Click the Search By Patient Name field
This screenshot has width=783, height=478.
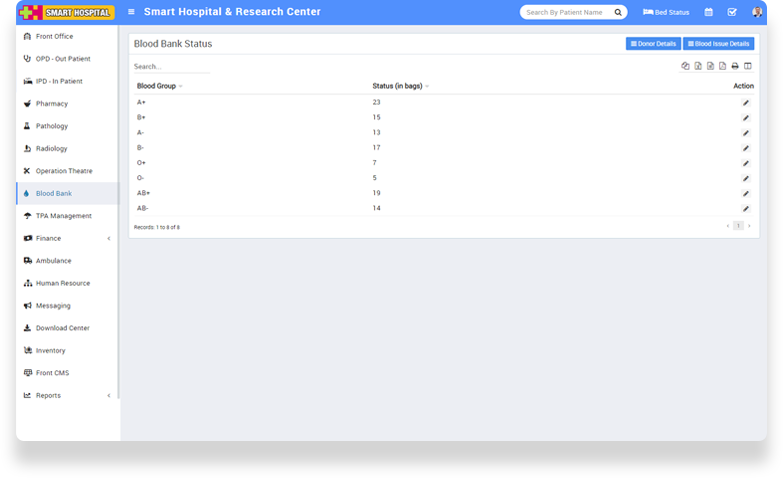567,12
